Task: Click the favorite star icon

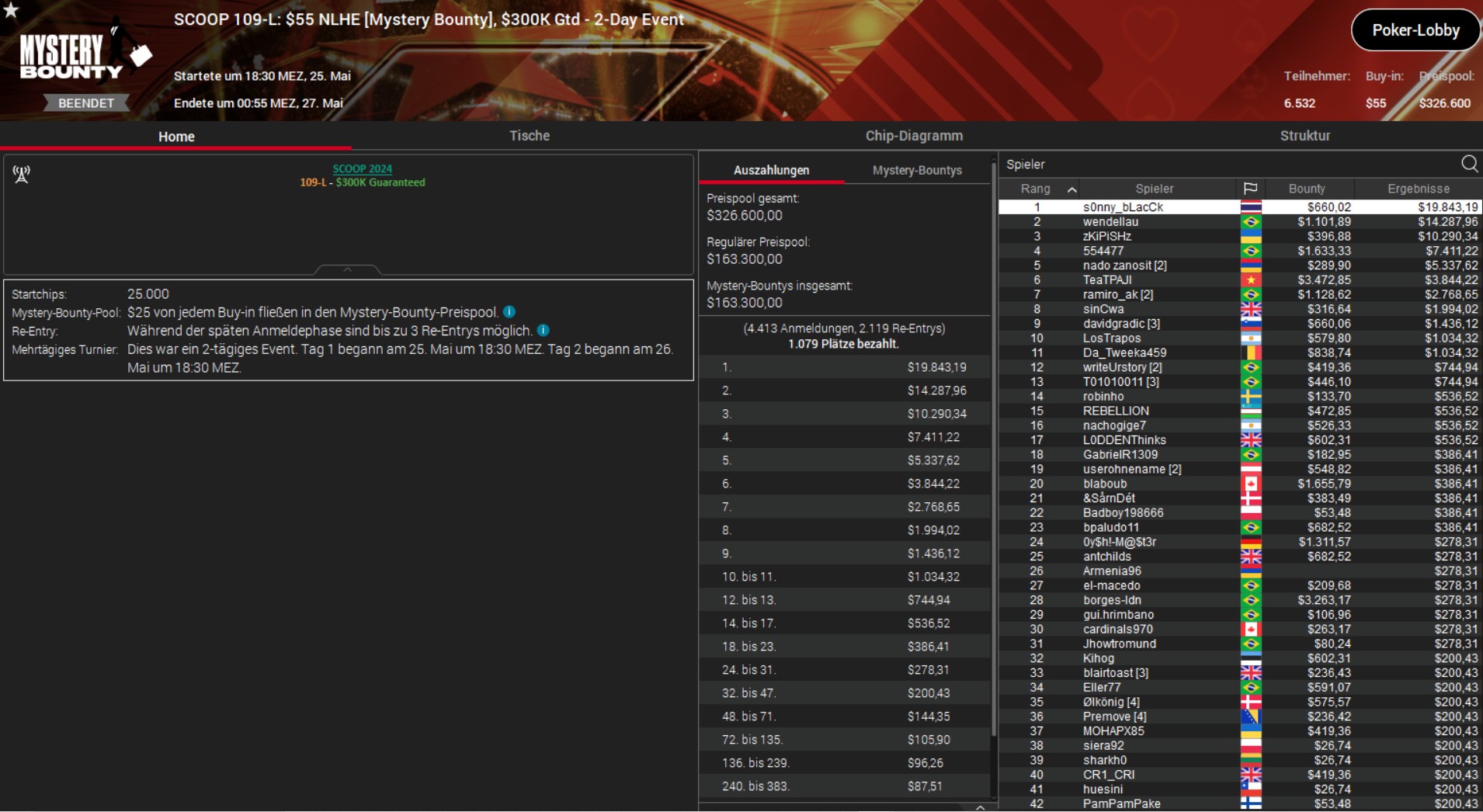Action: pyautogui.click(x=11, y=10)
